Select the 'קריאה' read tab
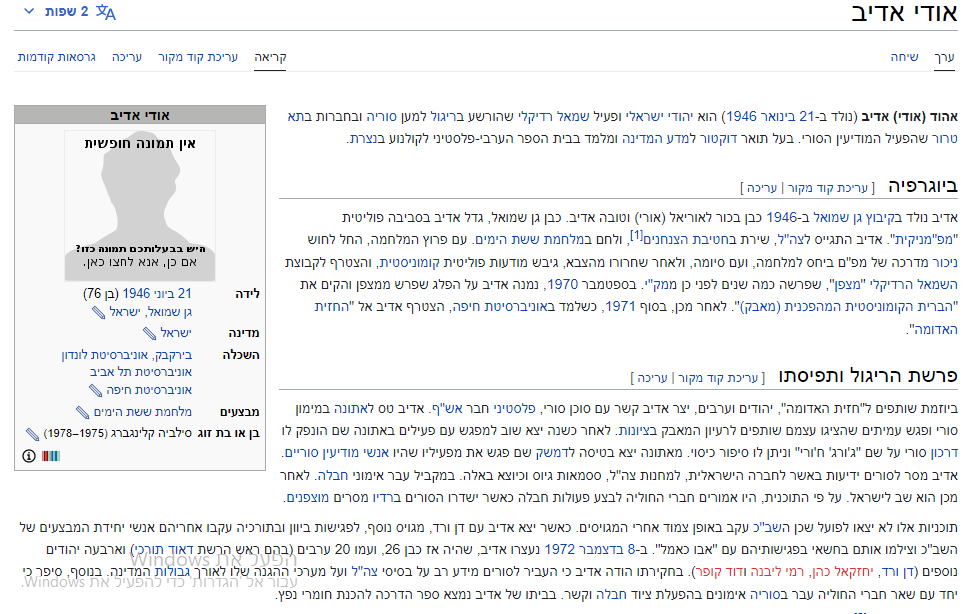The image size is (971, 614). point(270,57)
